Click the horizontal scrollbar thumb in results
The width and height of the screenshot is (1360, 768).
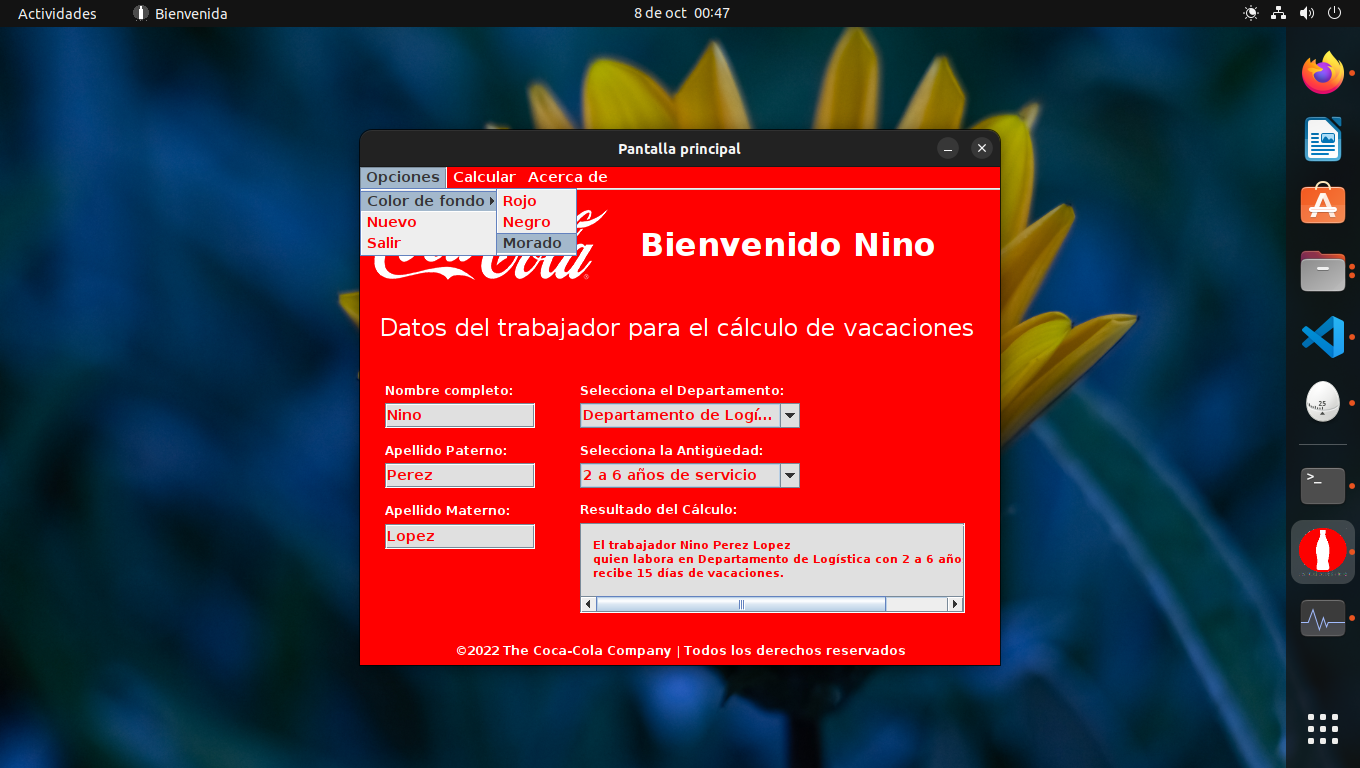pyautogui.click(x=741, y=604)
